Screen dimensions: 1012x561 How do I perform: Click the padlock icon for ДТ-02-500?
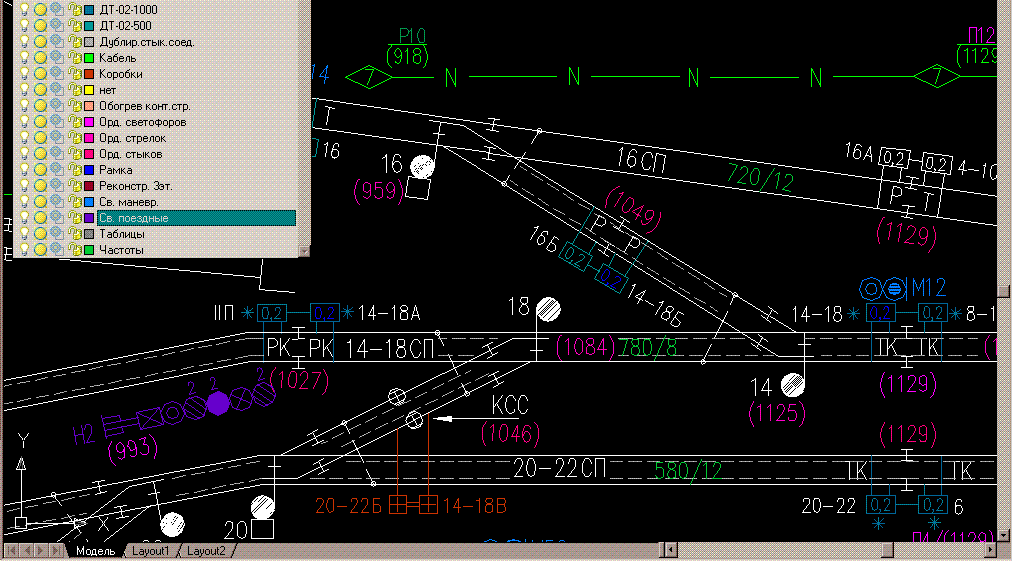click(x=74, y=26)
